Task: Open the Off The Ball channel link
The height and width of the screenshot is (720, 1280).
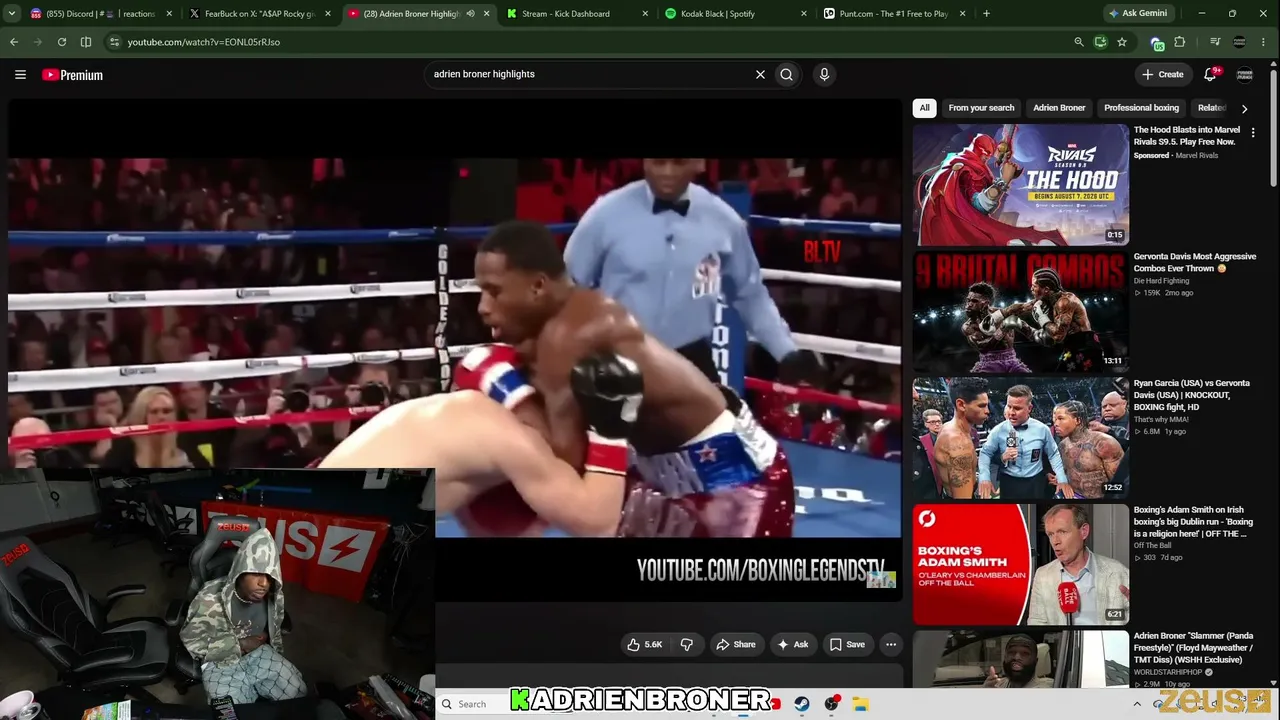Action: click(x=1154, y=545)
